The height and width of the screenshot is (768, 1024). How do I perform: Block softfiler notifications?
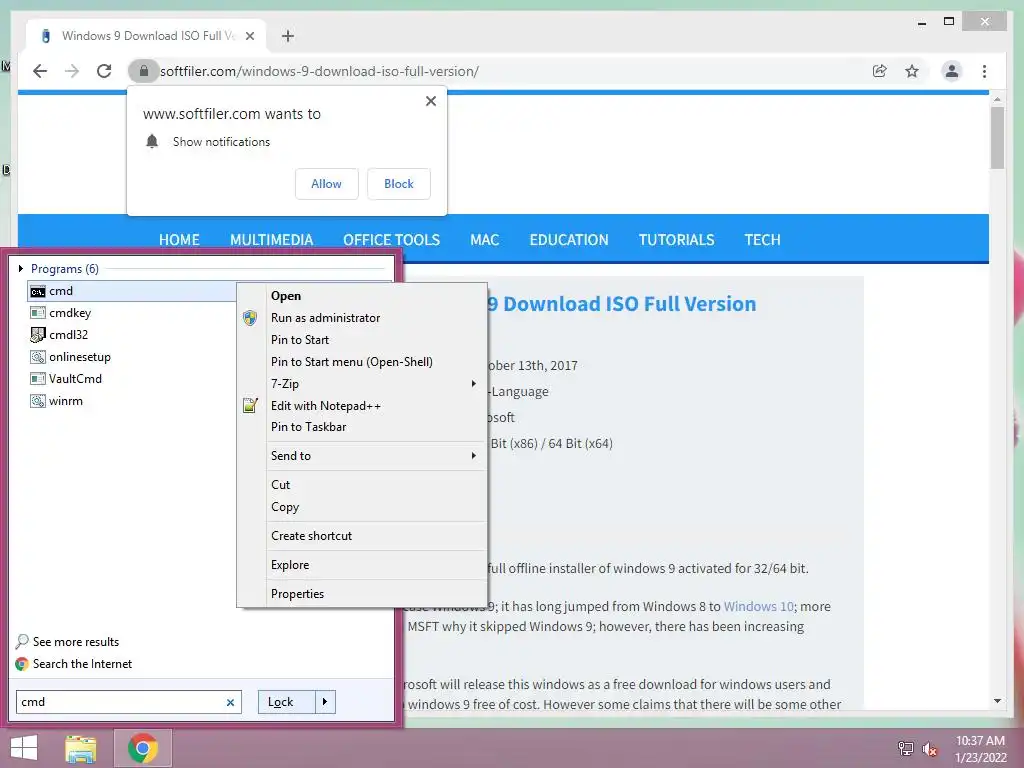[398, 184]
